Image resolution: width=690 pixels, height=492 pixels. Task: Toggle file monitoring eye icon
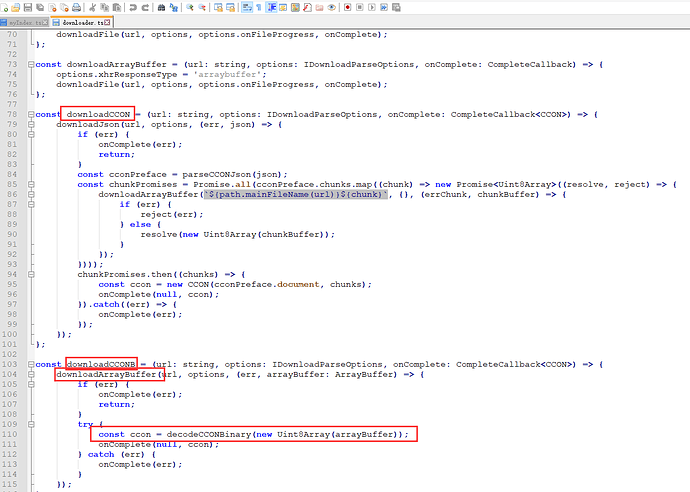click(332, 7)
